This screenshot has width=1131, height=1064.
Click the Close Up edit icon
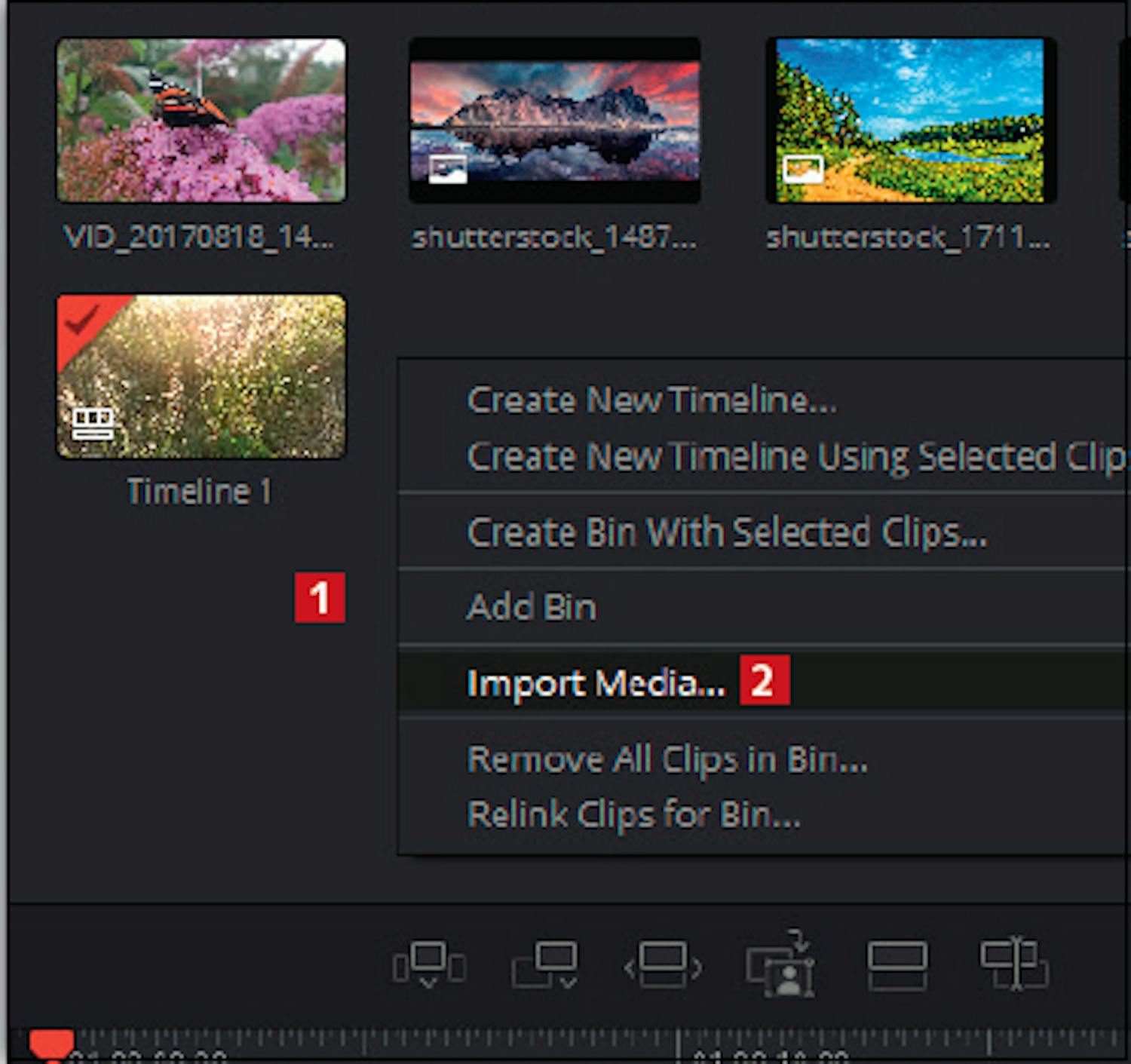pyautogui.click(x=780, y=963)
